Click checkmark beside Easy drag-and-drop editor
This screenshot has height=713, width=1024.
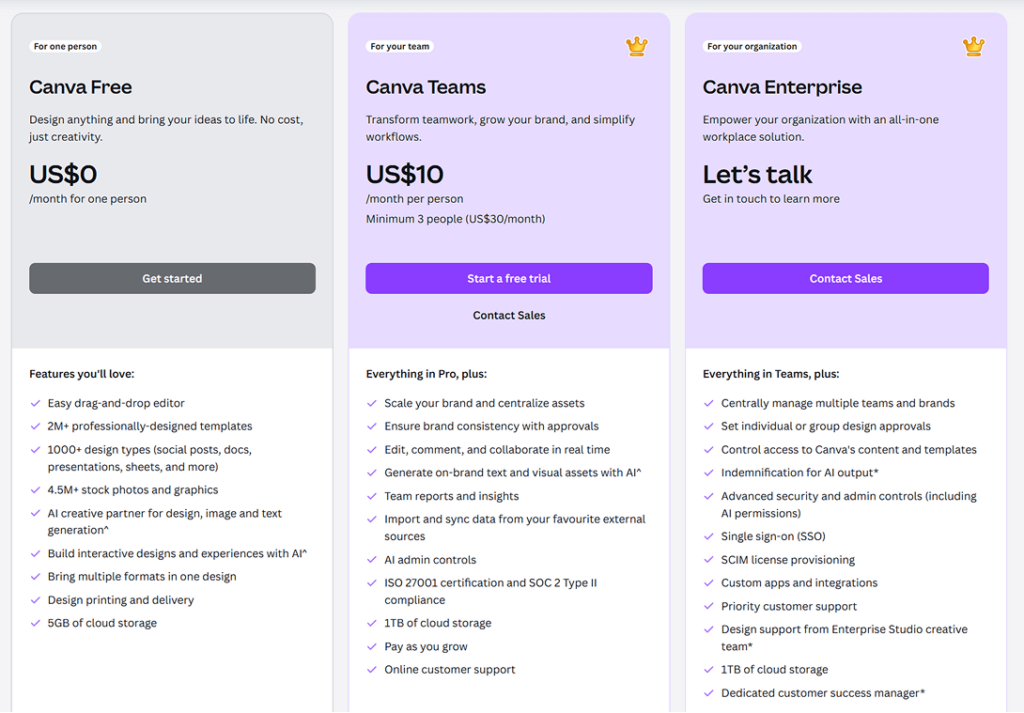coord(36,403)
